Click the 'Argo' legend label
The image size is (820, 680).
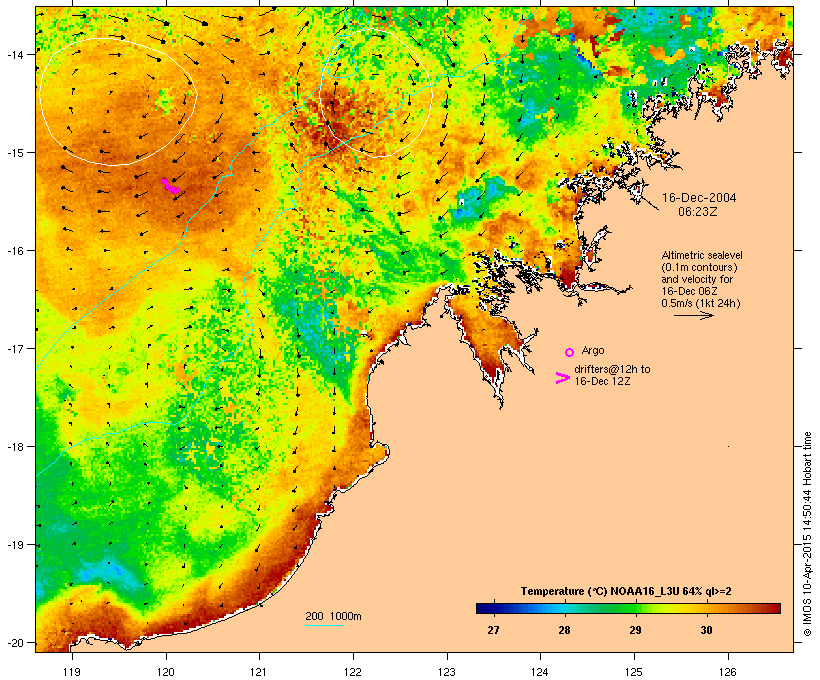[593, 350]
